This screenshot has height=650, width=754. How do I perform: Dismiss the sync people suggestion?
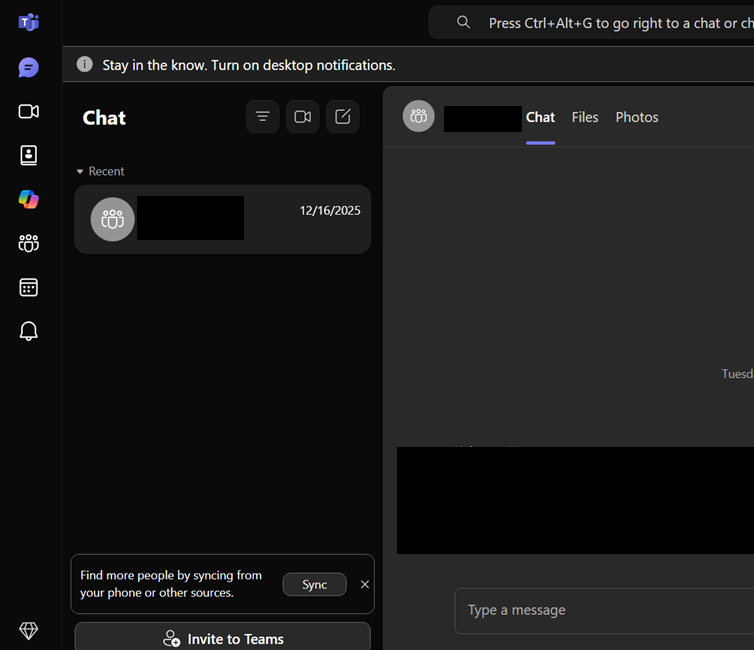365,584
